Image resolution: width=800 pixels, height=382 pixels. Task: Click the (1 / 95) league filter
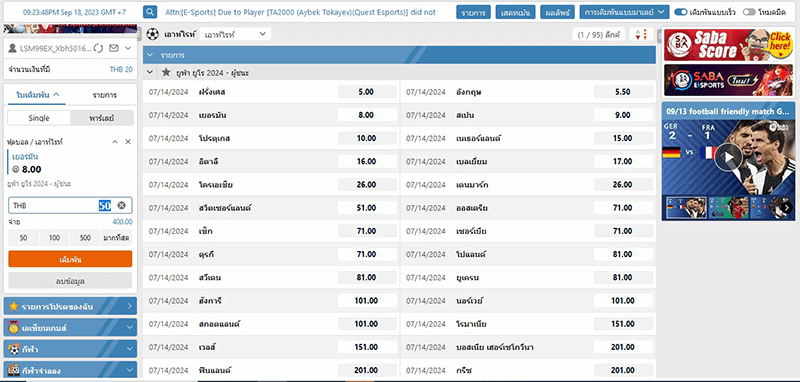598,35
